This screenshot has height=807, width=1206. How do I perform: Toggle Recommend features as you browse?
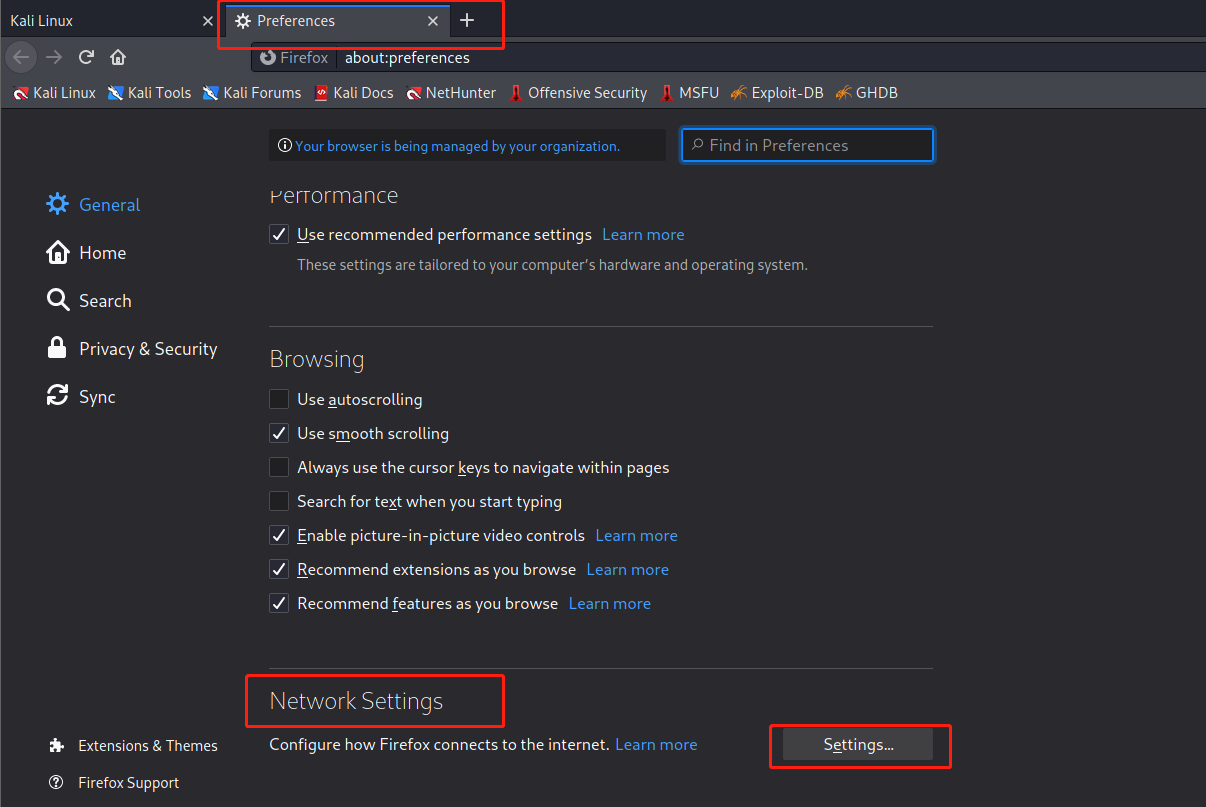tap(279, 604)
